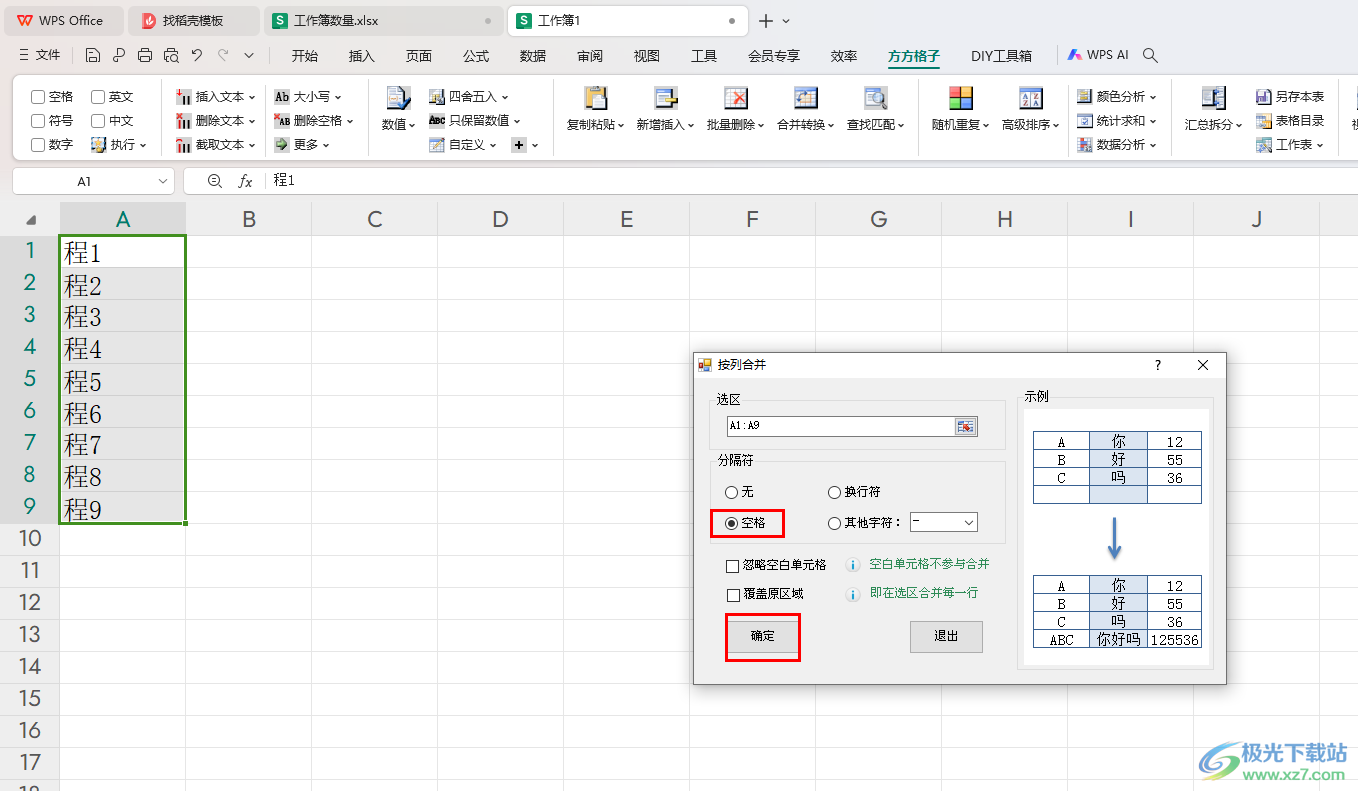This screenshot has width=1358, height=791.
Task: Open the 开始 ribbon tab
Action: [x=305, y=56]
